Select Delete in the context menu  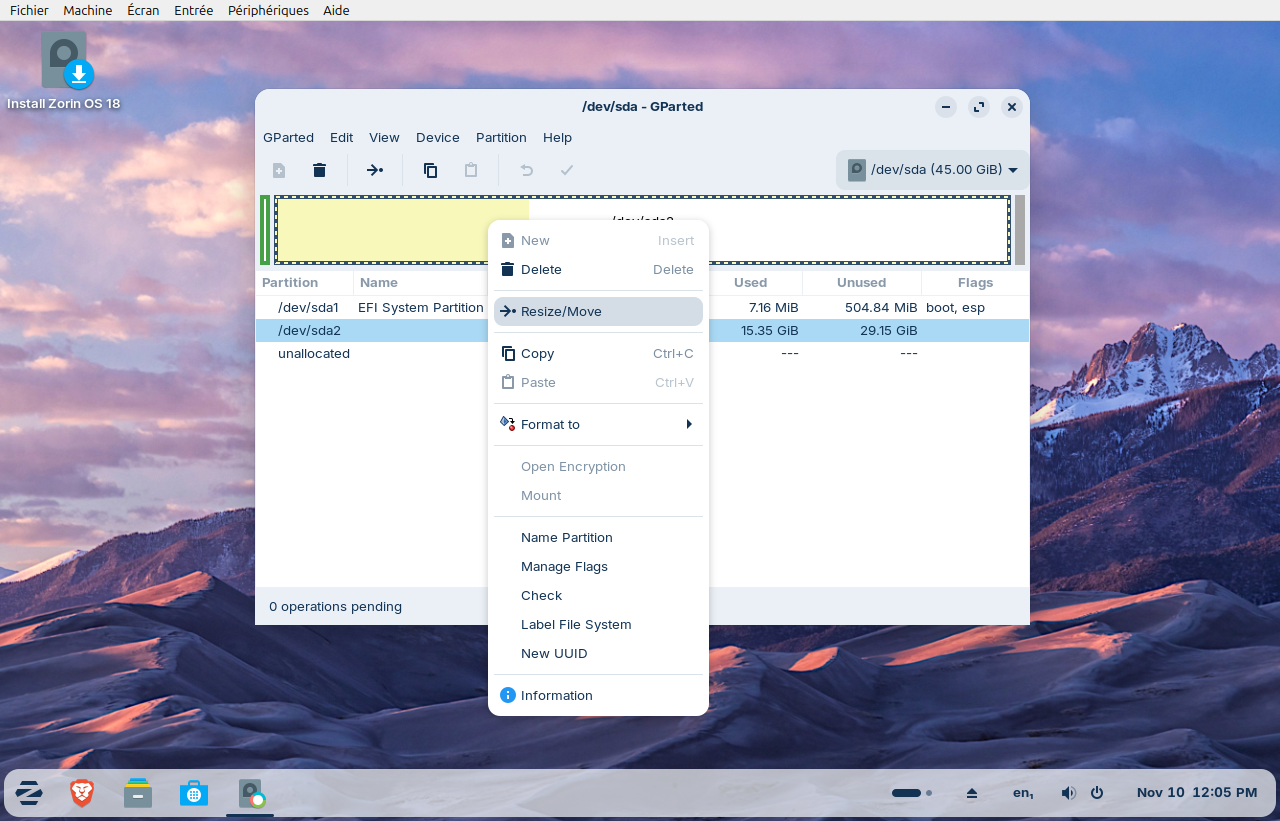(598, 269)
